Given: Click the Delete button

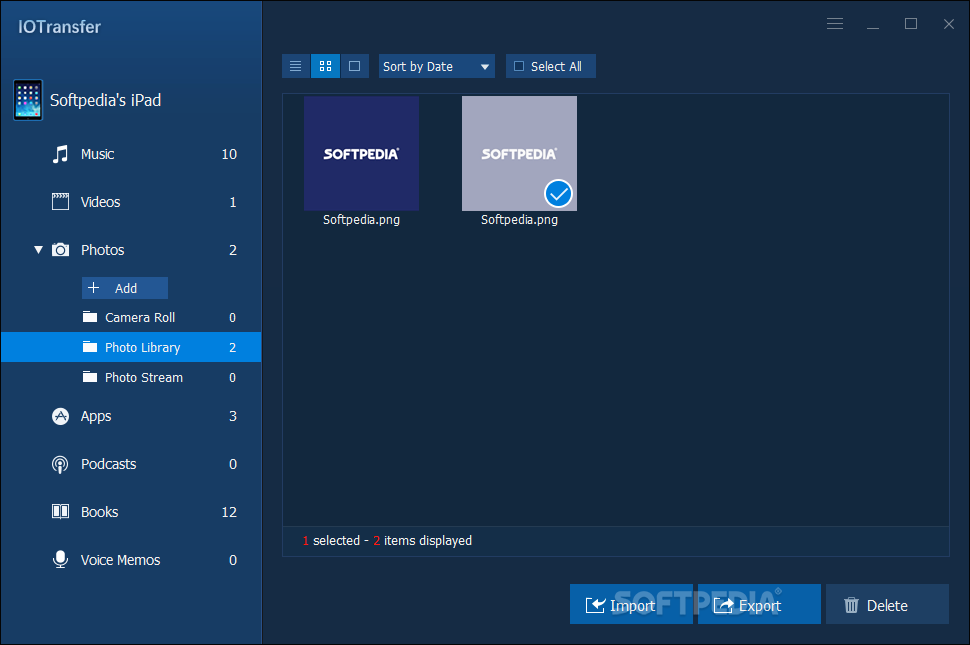Looking at the screenshot, I should point(887,604).
